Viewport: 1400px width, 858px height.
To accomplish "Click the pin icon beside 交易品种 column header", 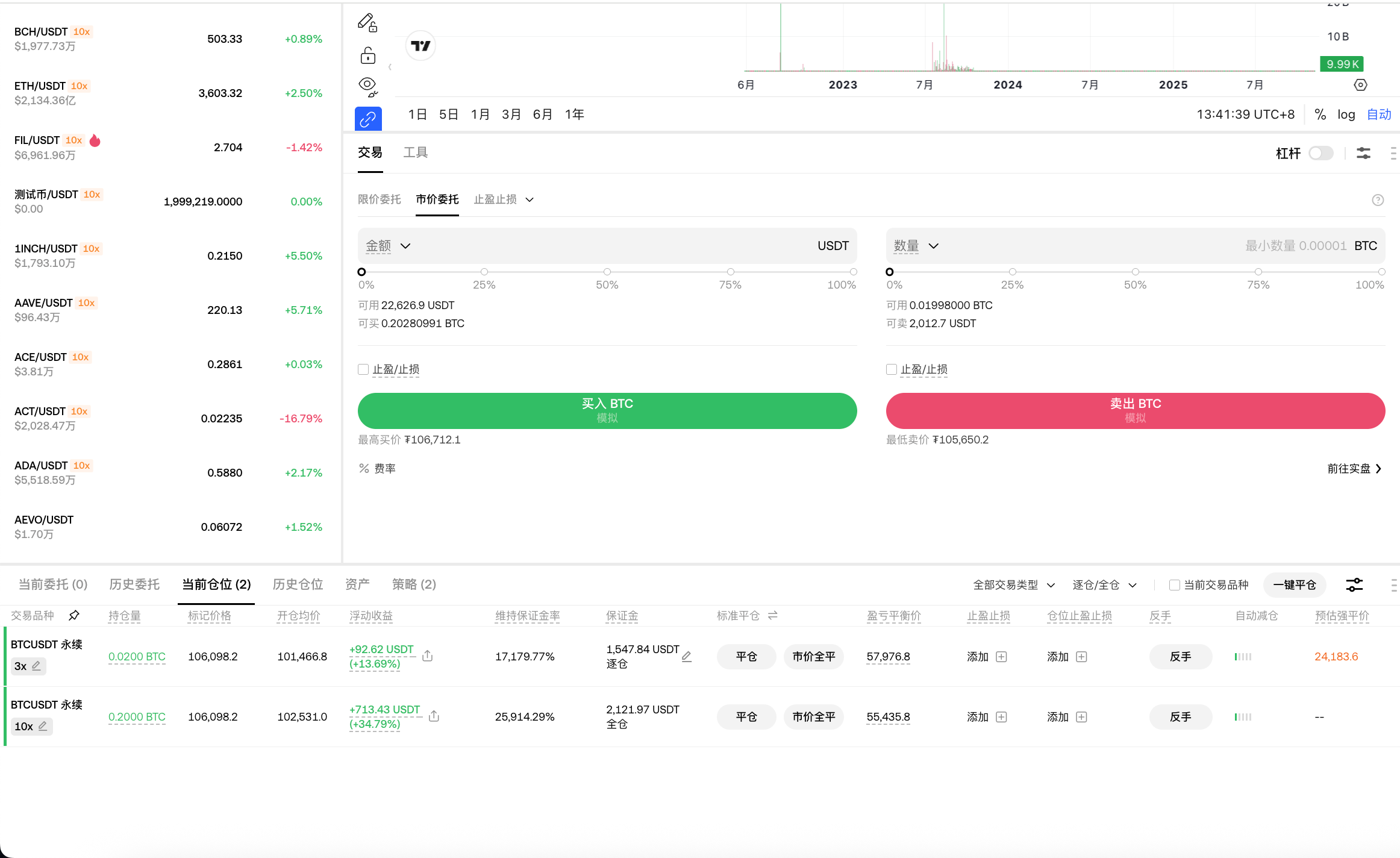I will click(x=75, y=616).
